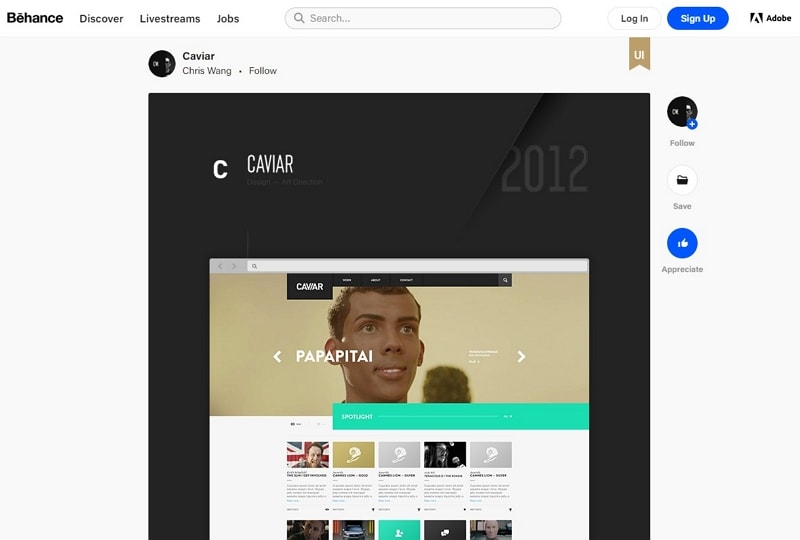Go to the Livestreams section
Viewport: 800px width, 540px height.
pyautogui.click(x=170, y=19)
